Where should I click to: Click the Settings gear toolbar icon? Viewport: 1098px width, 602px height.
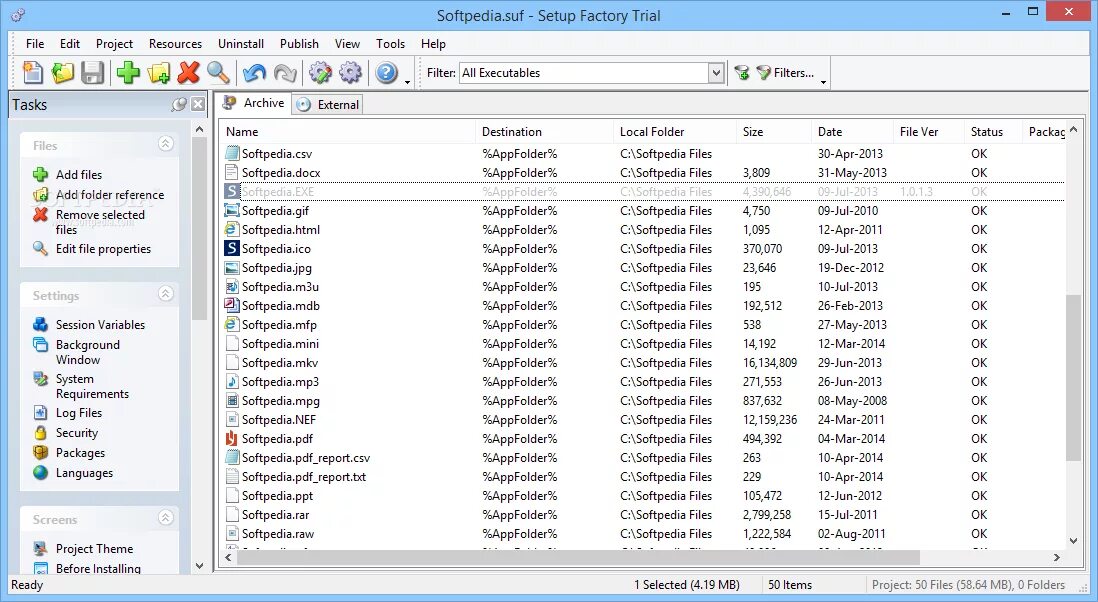click(x=350, y=73)
